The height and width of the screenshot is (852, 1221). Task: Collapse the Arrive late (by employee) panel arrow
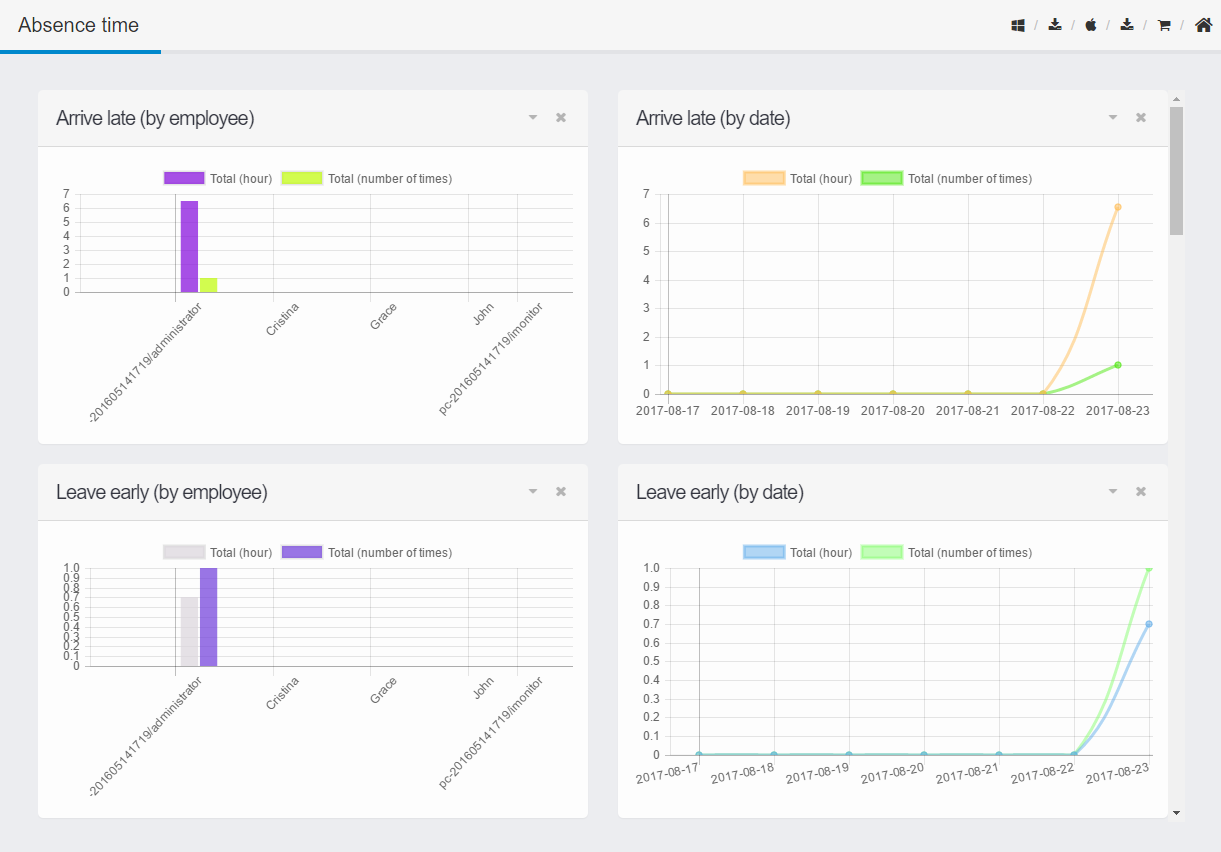[x=533, y=118]
